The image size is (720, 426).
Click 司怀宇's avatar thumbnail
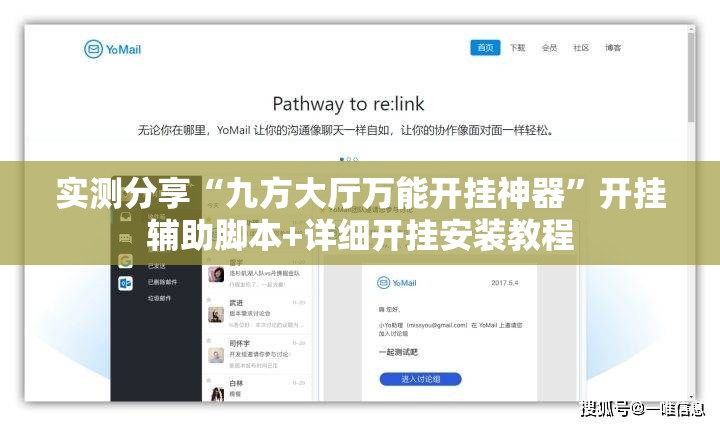click(216, 355)
